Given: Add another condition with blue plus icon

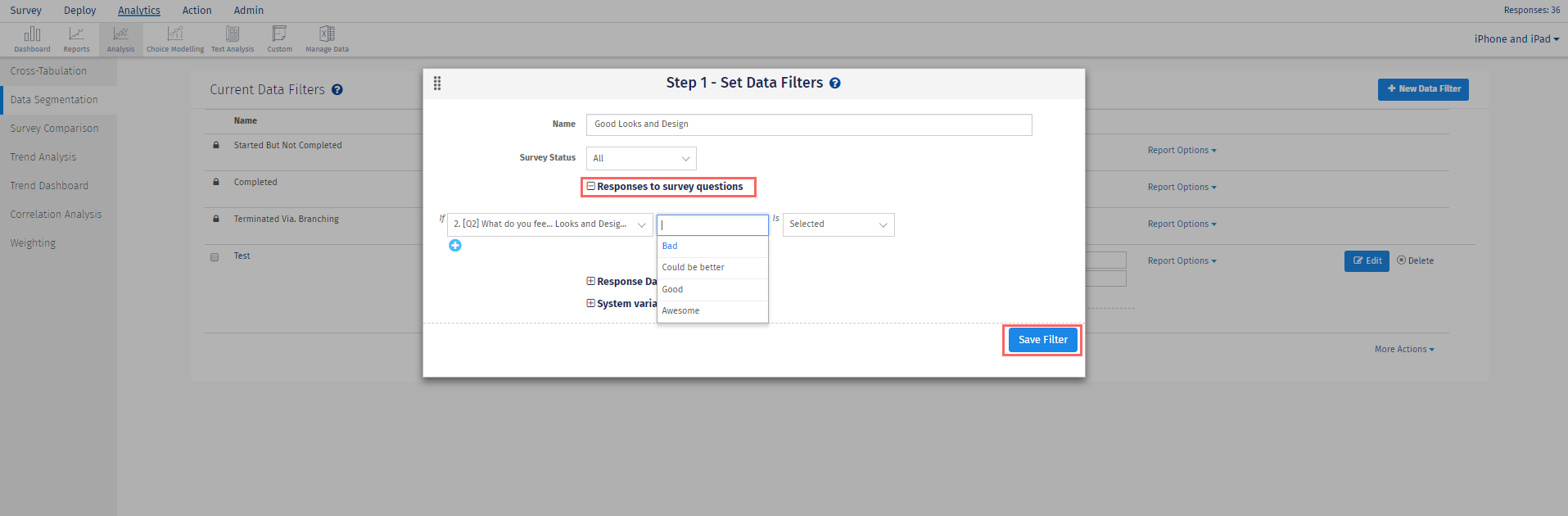Looking at the screenshot, I should pyautogui.click(x=455, y=245).
